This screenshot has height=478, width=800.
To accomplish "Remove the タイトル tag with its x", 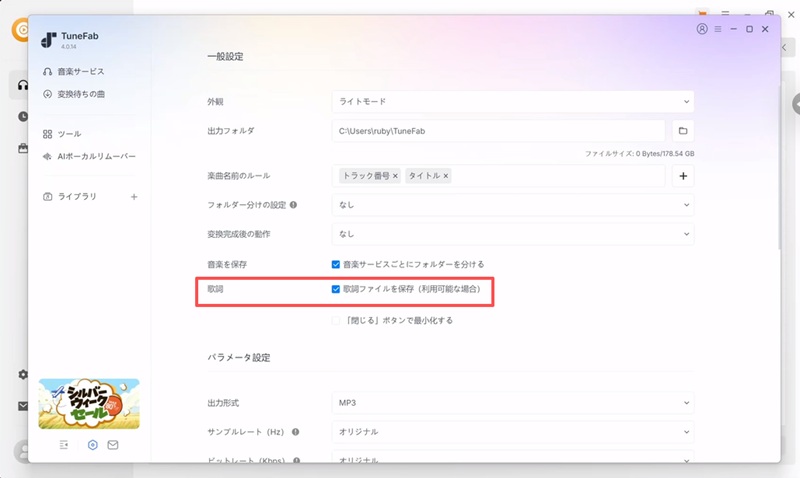I will pyautogui.click(x=445, y=176).
